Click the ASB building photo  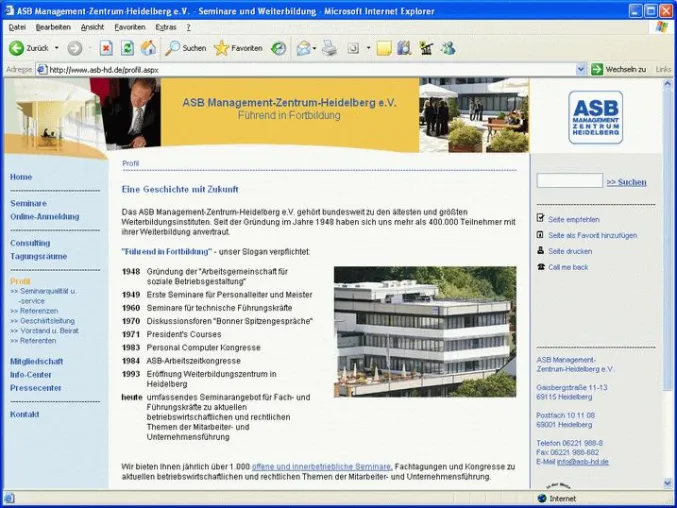pyautogui.click(x=425, y=331)
